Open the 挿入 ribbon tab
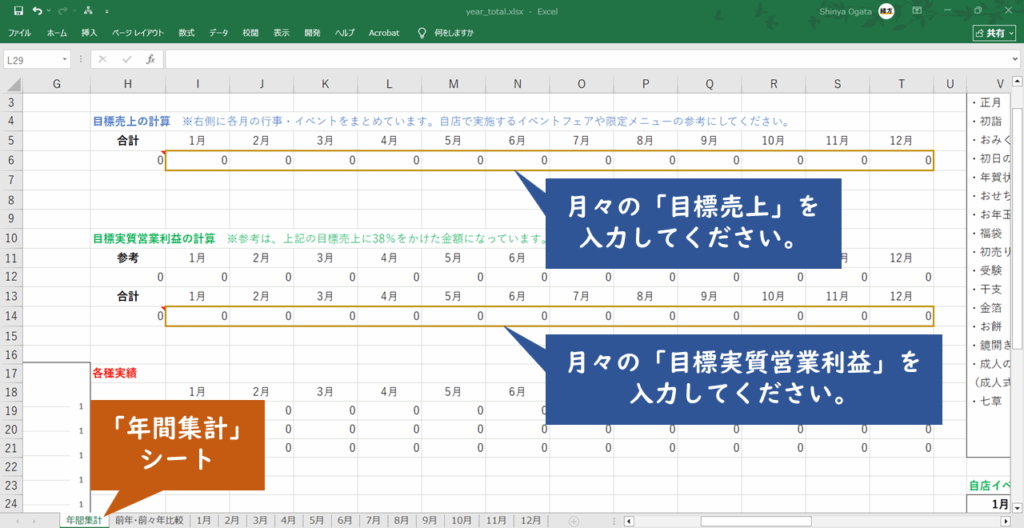The image size is (1024, 528). [89, 33]
